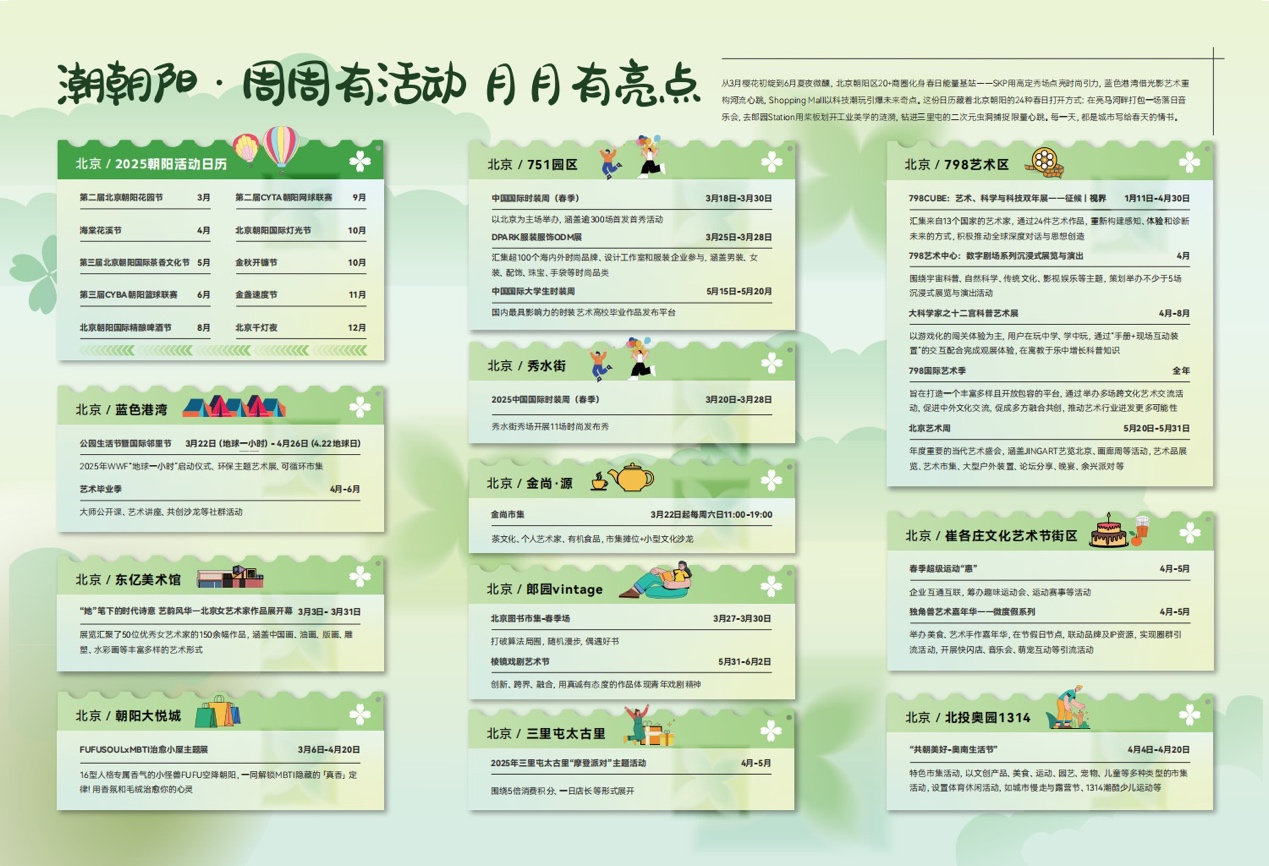The height and width of the screenshot is (866, 1269).
Task: Click the clover icon in 崔各庄文化艺术节街区 header
Action: pos(1189,534)
